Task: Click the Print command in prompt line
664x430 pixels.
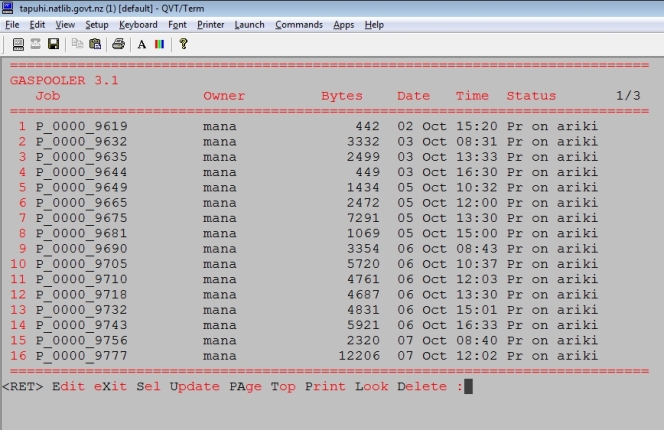Action: pos(325,386)
